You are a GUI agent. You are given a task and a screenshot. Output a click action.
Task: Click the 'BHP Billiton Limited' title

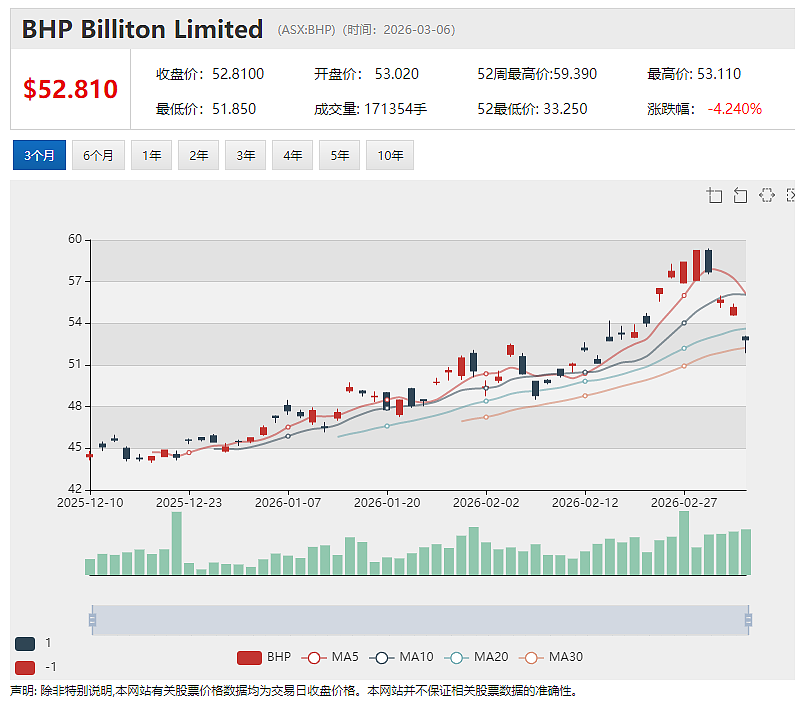(x=142, y=29)
